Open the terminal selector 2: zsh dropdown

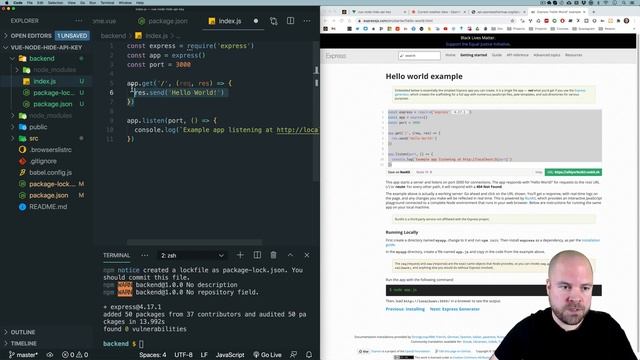tap(192, 256)
